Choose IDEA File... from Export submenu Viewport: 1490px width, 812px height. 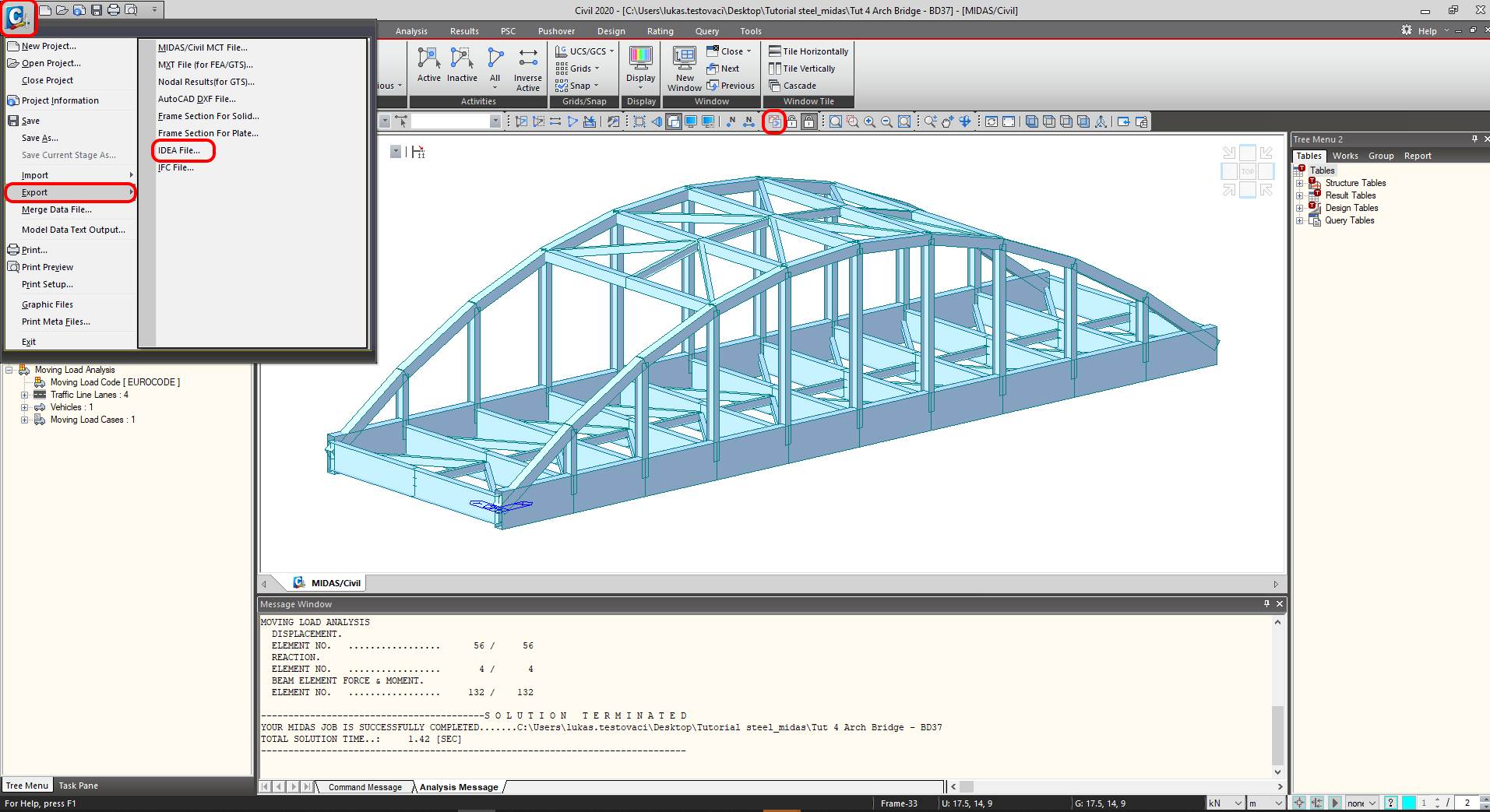coord(179,150)
